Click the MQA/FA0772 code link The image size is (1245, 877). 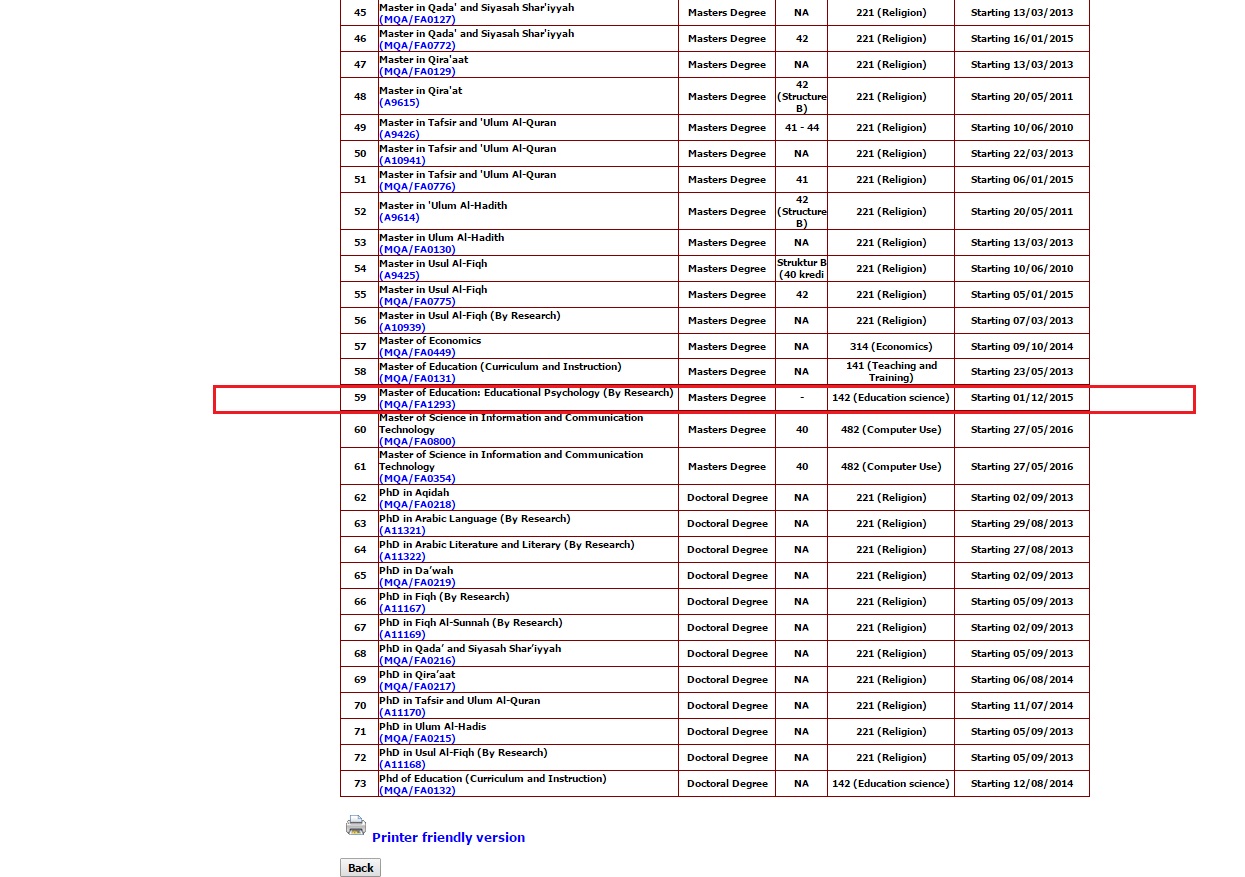pos(417,45)
